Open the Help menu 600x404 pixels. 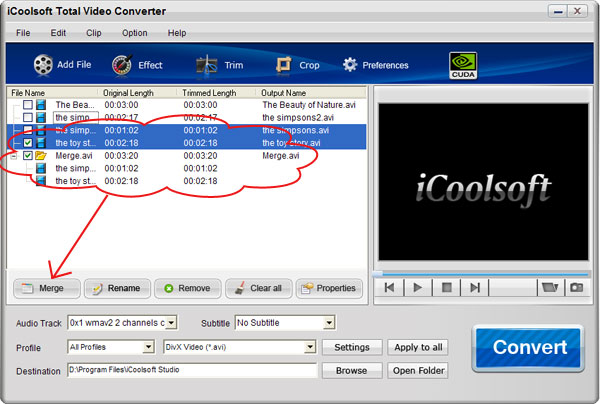pos(177,33)
